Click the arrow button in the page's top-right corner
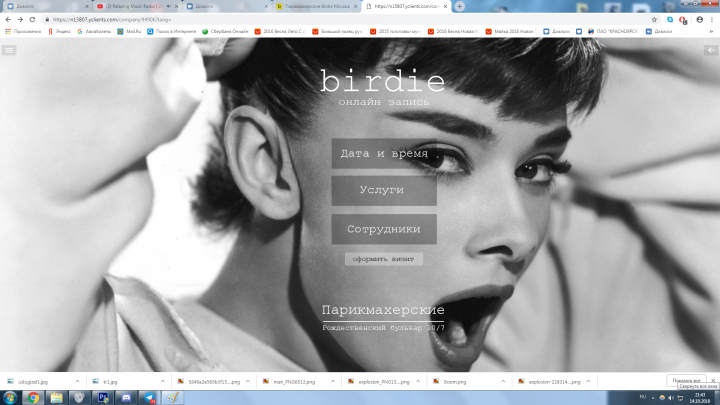Screen dimensions: 720x405 [x=711, y=50]
